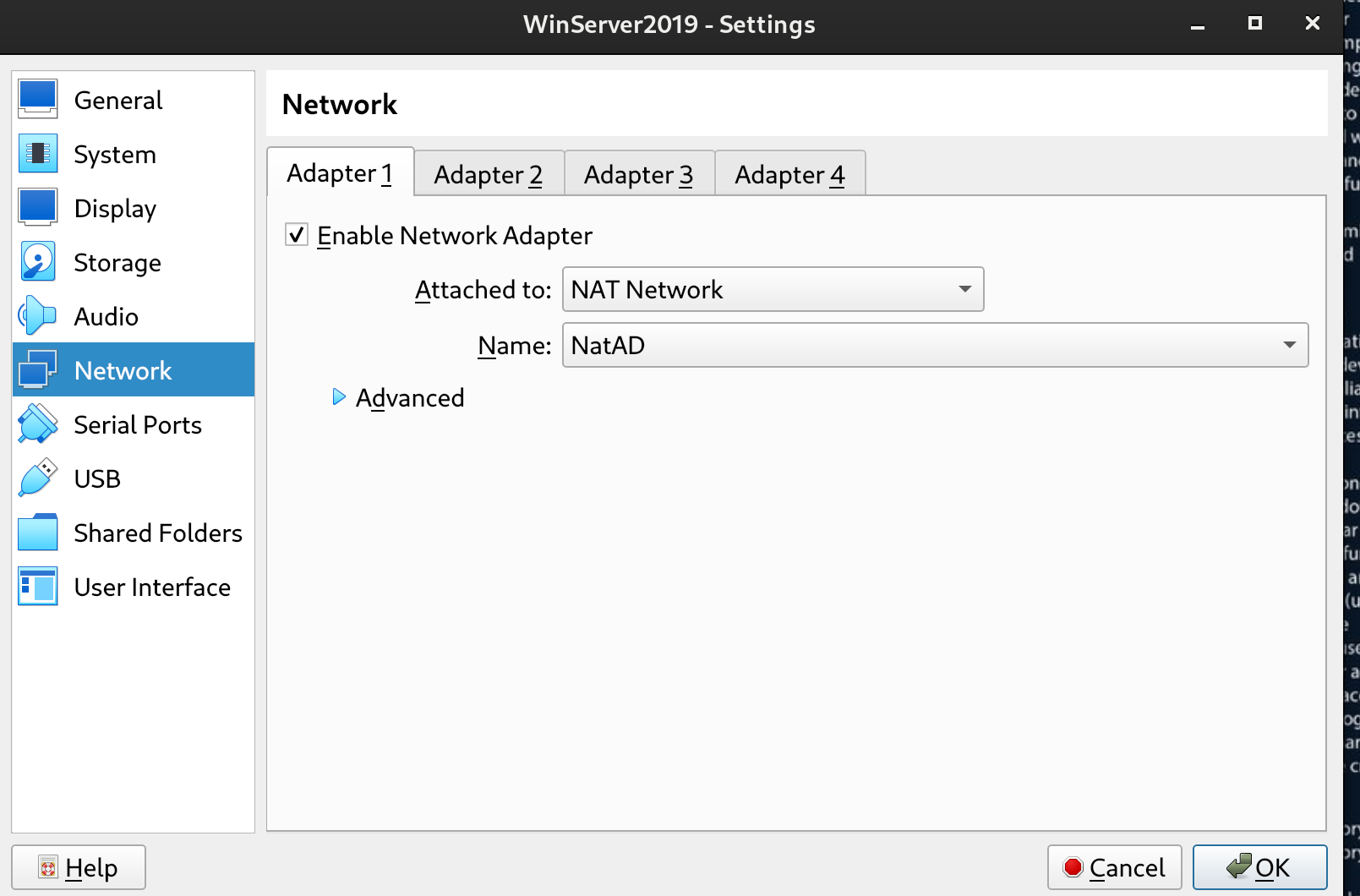Close the WinServer2019 Settings window

(x=1313, y=24)
